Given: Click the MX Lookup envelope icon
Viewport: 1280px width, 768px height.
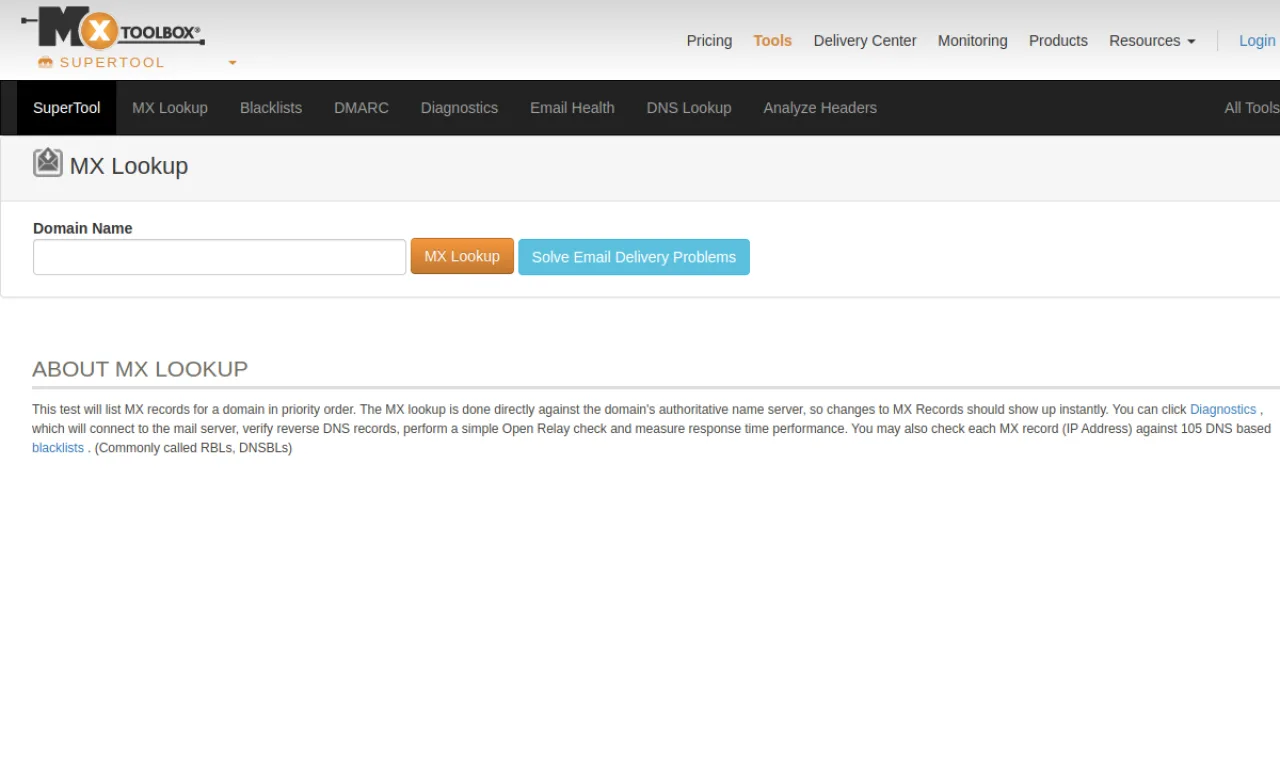Looking at the screenshot, I should point(48,163).
